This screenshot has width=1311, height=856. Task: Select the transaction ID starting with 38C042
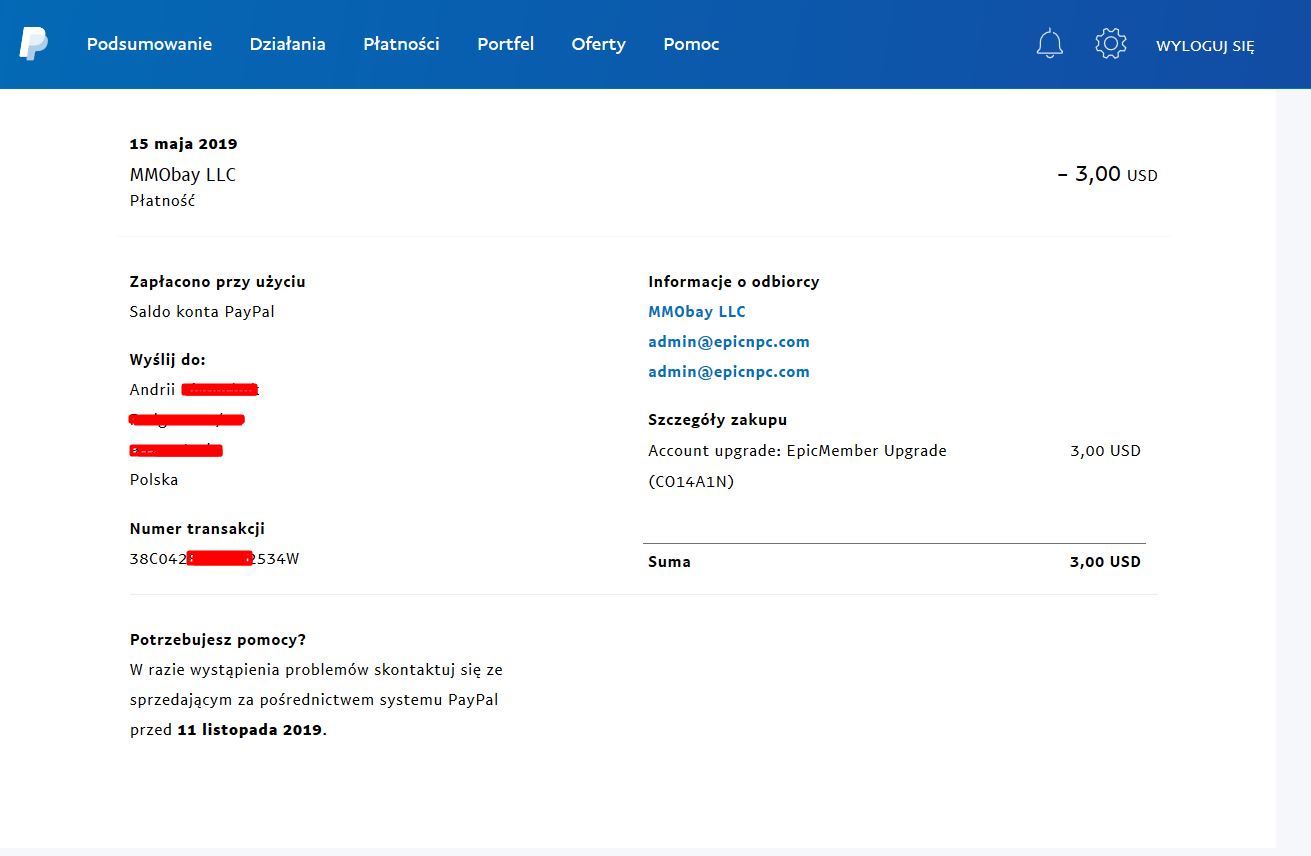(215, 559)
